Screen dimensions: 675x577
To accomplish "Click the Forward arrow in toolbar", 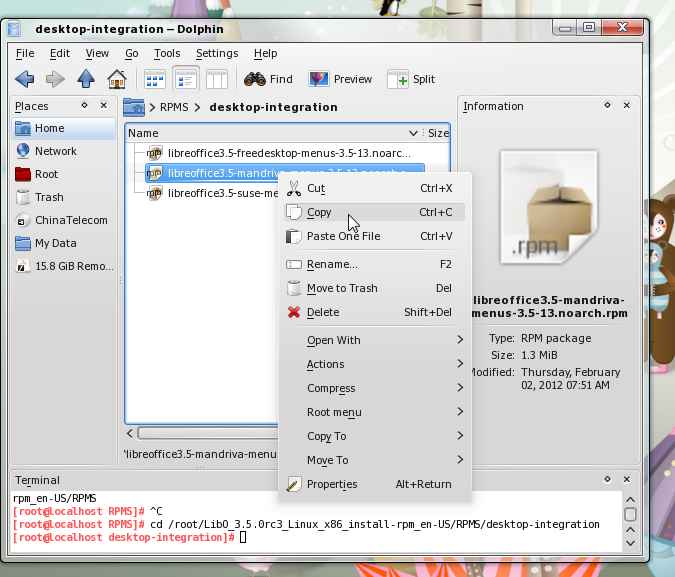I will pyautogui.click(x=55, y=79).
